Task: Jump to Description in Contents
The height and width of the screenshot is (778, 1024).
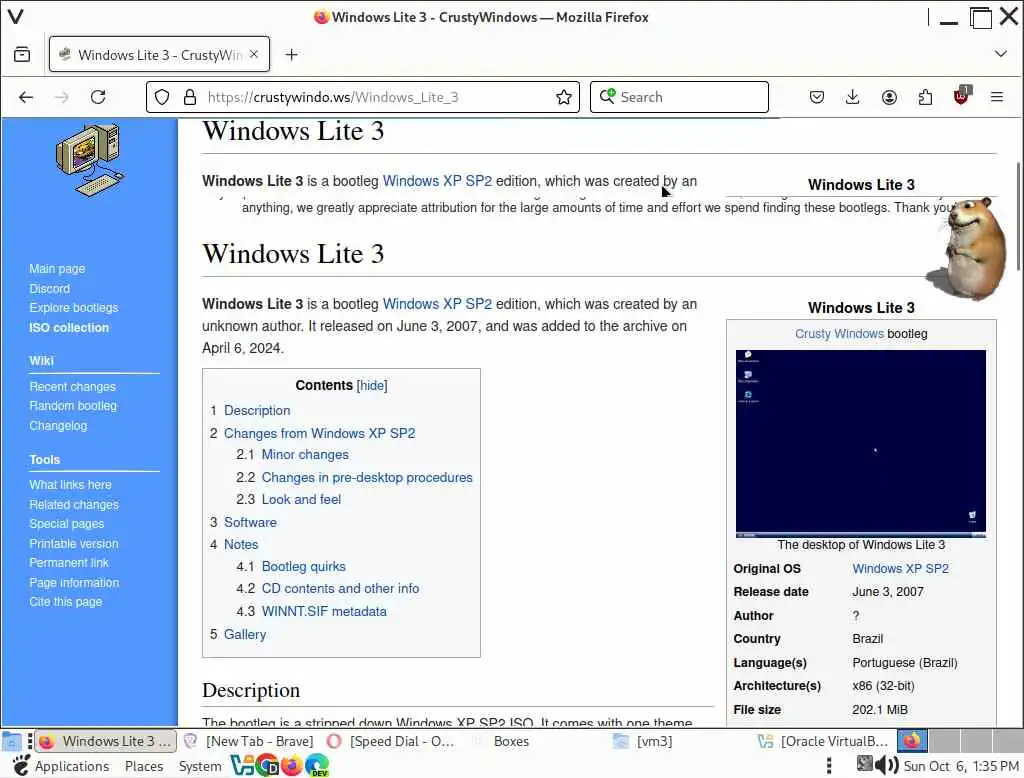Action: (257, 410)
